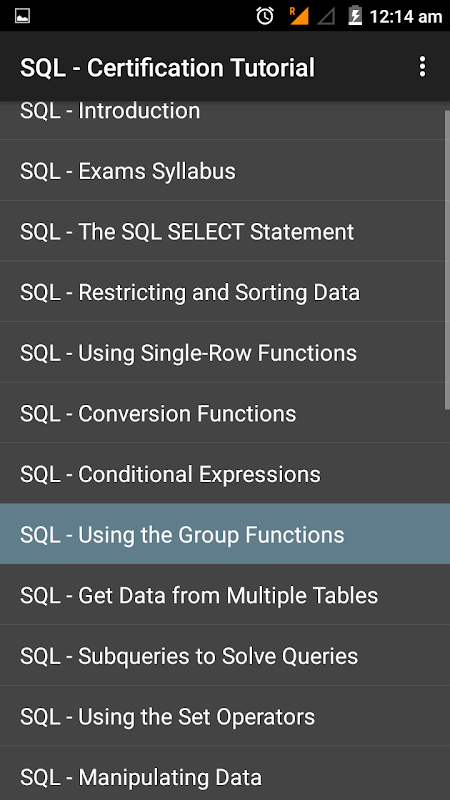
Task: Tap the 12:14 am clock
Action: 405,17
